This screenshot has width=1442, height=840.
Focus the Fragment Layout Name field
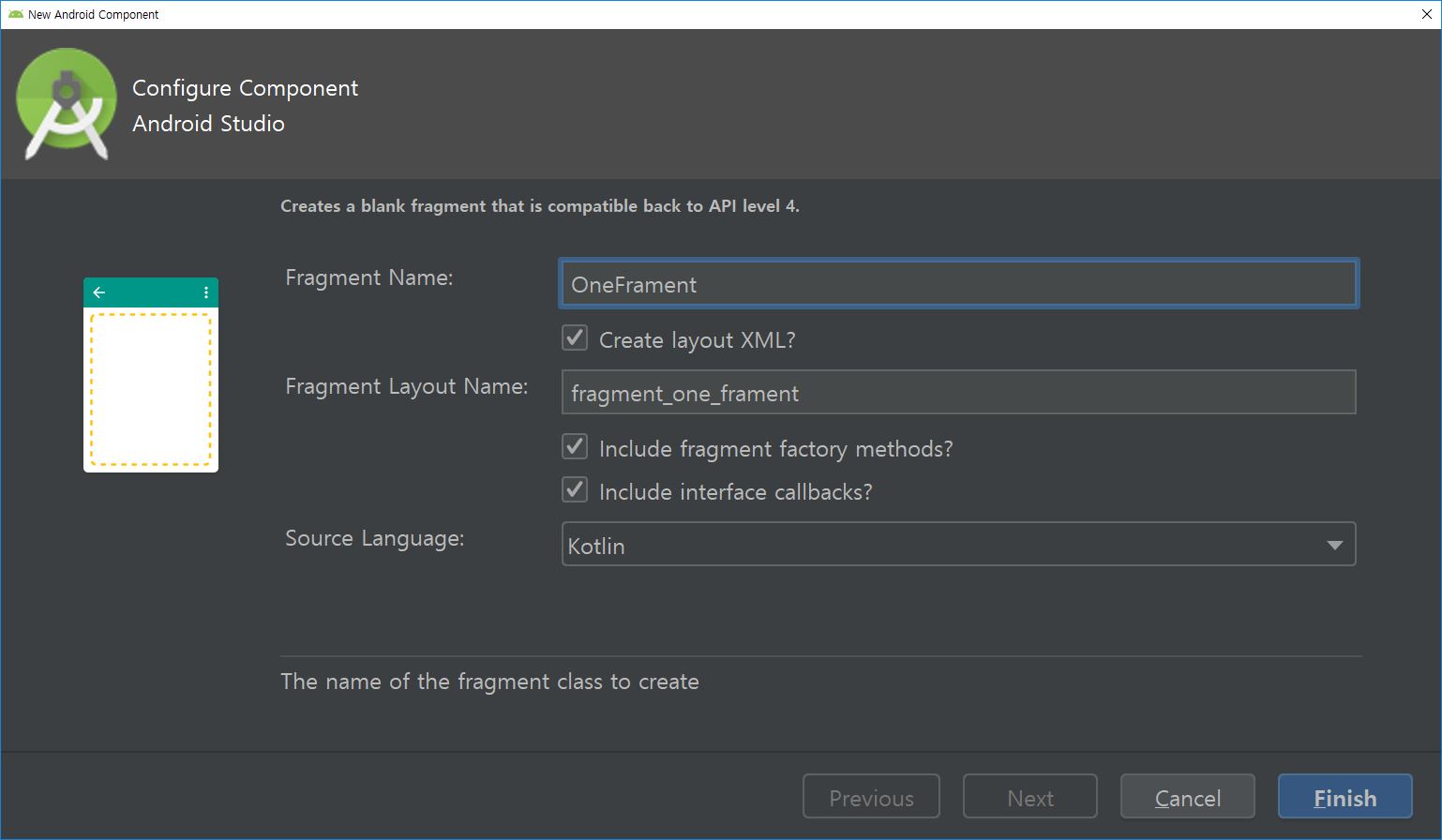958,393
